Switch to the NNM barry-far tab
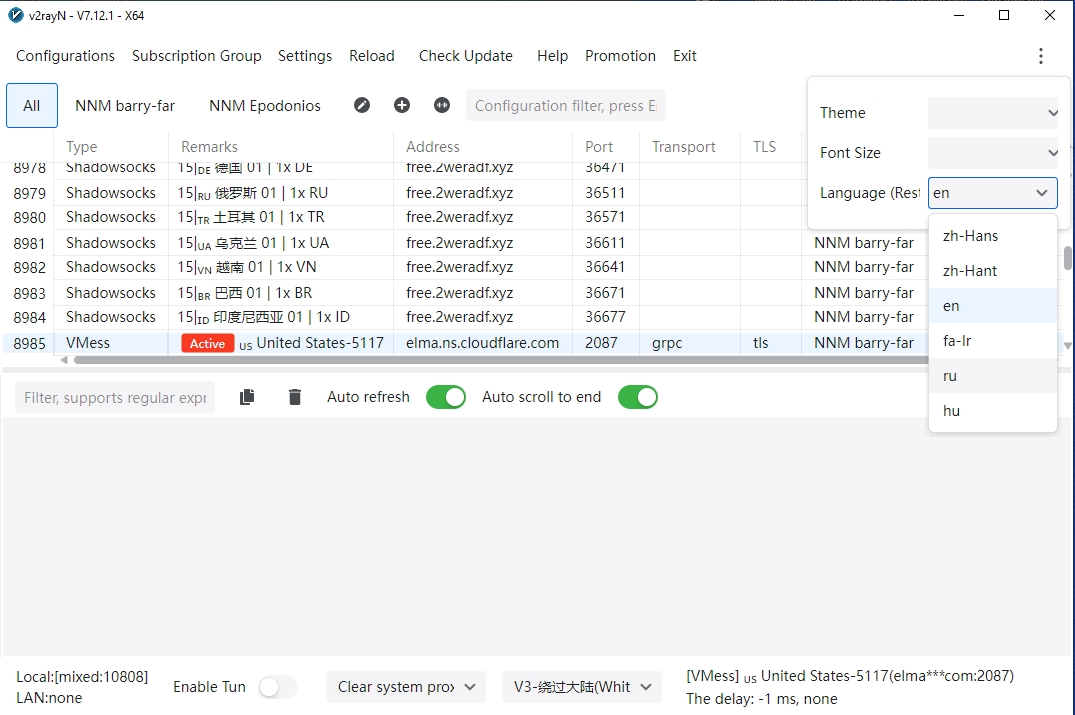1075x715 pixels. coord(125,106)
